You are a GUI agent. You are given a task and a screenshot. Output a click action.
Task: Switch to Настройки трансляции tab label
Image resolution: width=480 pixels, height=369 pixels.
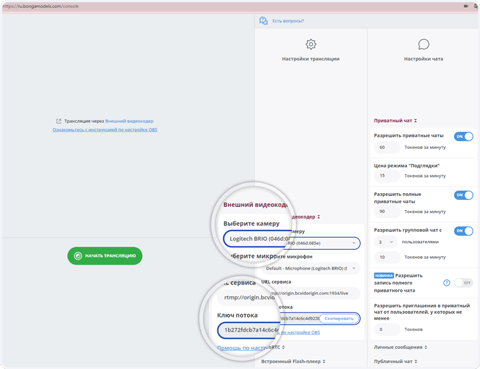(x=311, y=59)
